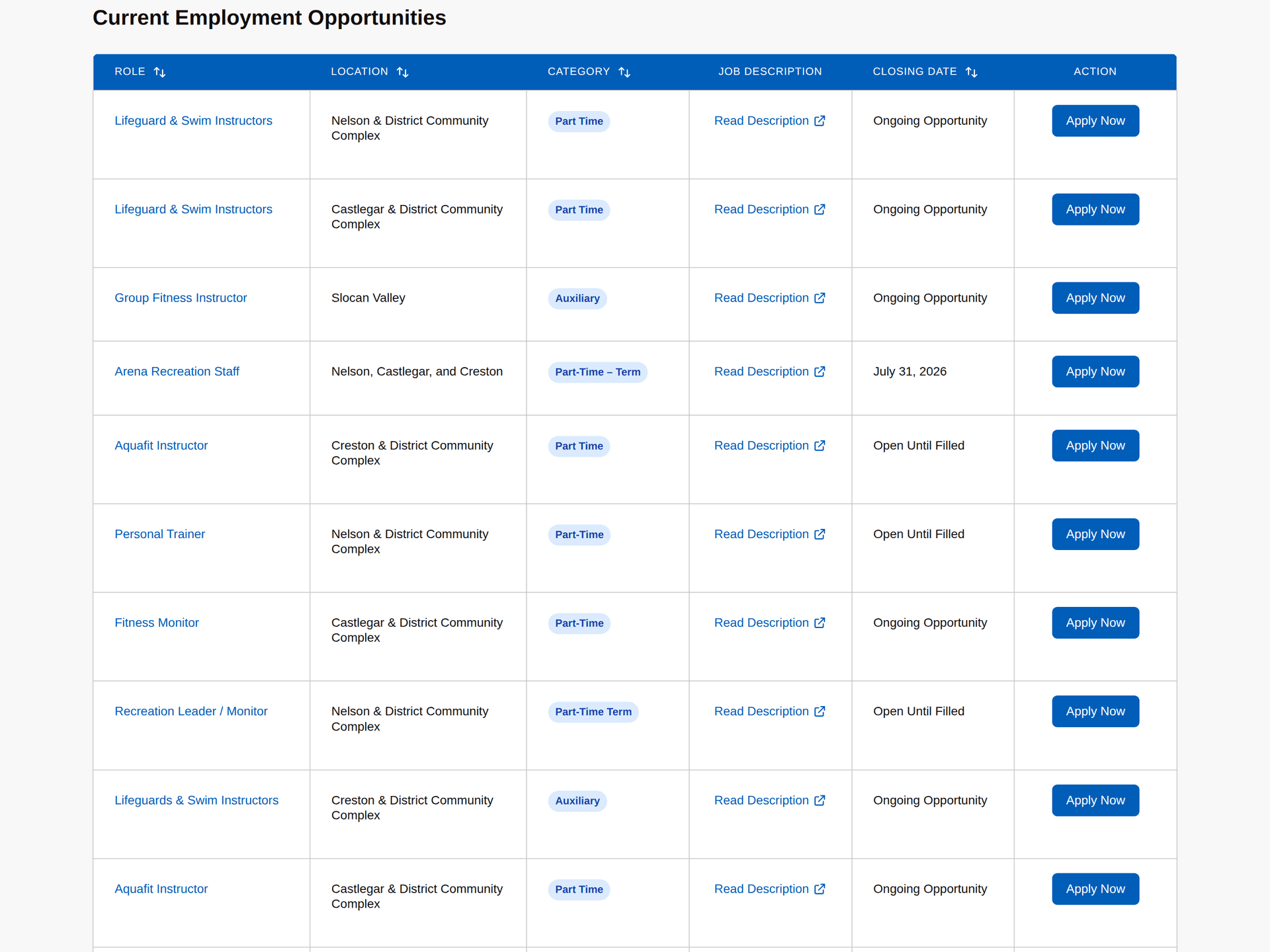1270x952 pixels.
Task: Click the Slocan Valley location cell
Action: [368, 298]
